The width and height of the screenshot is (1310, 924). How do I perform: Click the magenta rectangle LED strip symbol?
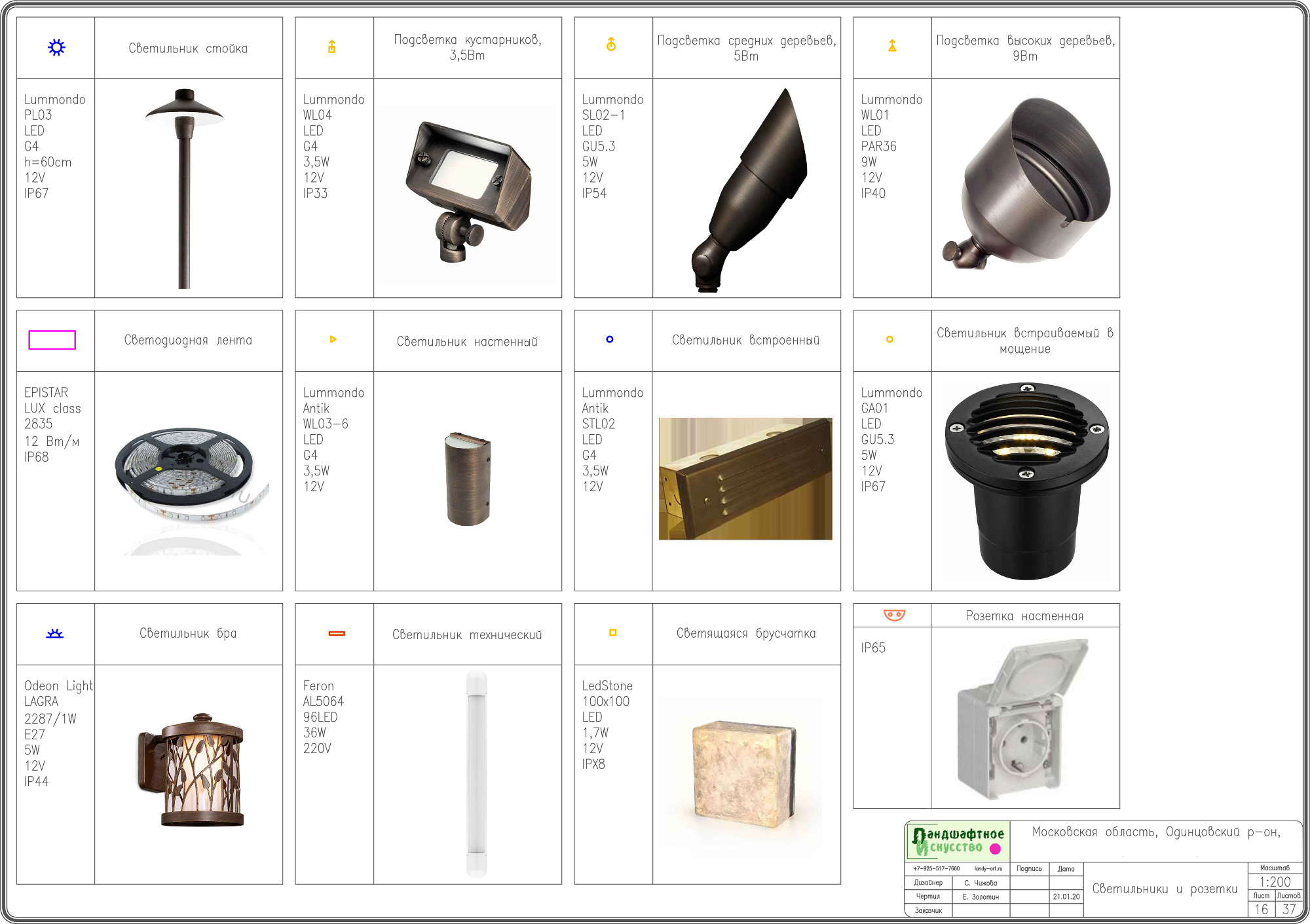point(52,340)
